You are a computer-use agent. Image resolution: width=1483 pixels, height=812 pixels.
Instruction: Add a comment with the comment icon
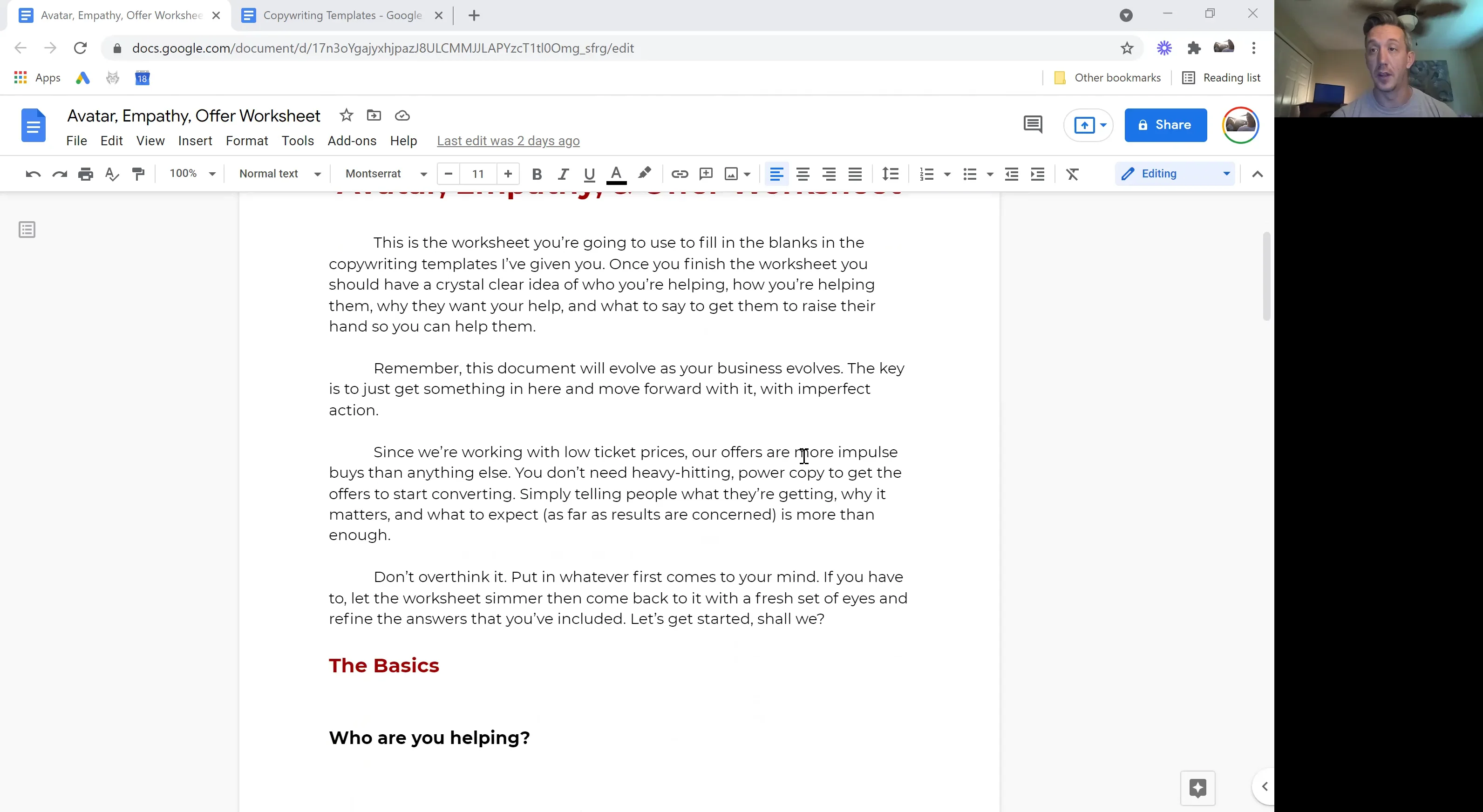click(x=705, y=174)
